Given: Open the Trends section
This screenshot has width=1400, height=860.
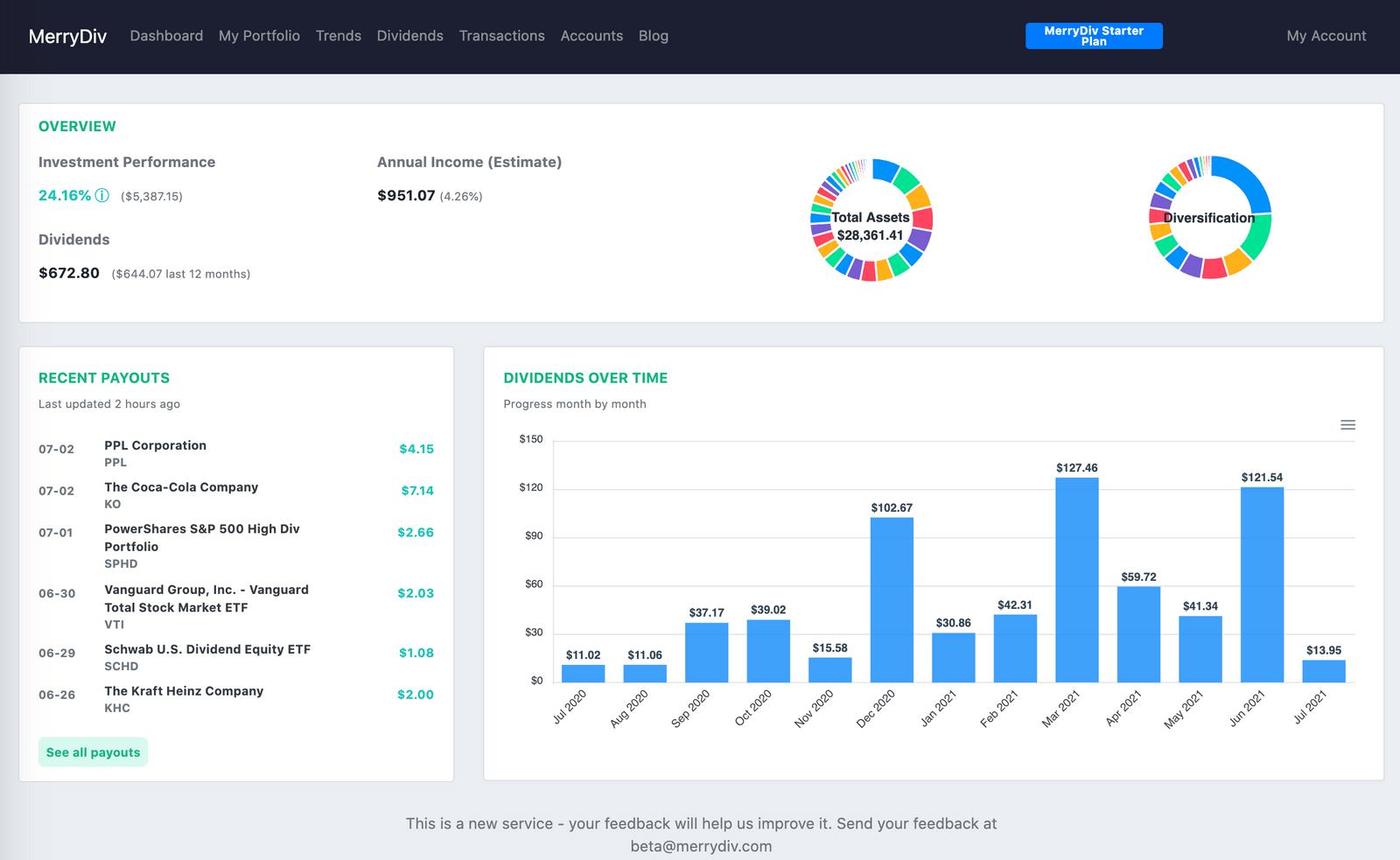Looking at the screenshot, I should tap(338, 36).
